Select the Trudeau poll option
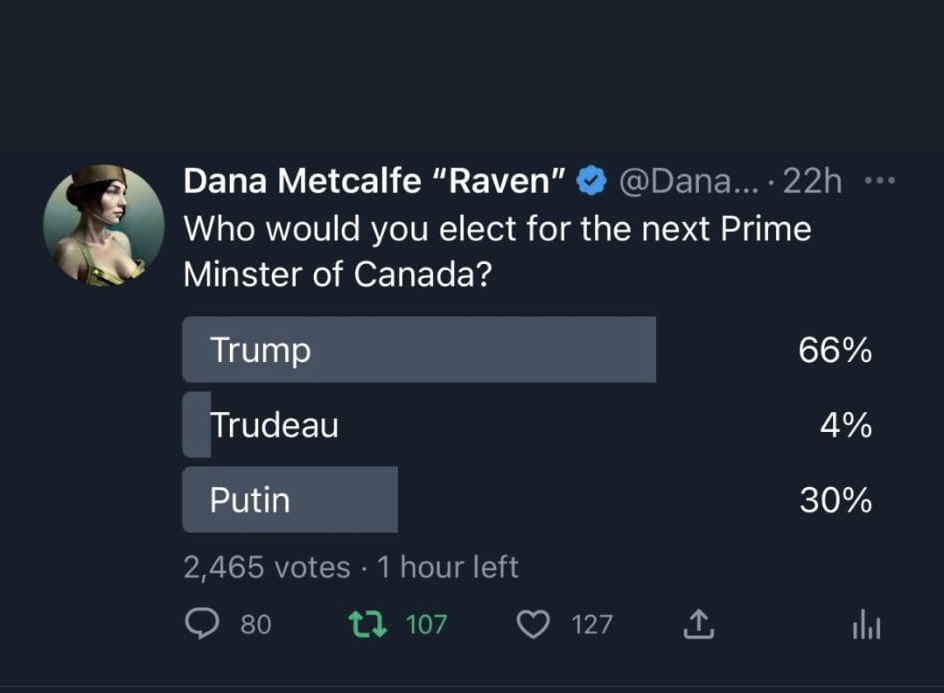The width and height of the screenshot is (944, 693). [x=527, y=425]
